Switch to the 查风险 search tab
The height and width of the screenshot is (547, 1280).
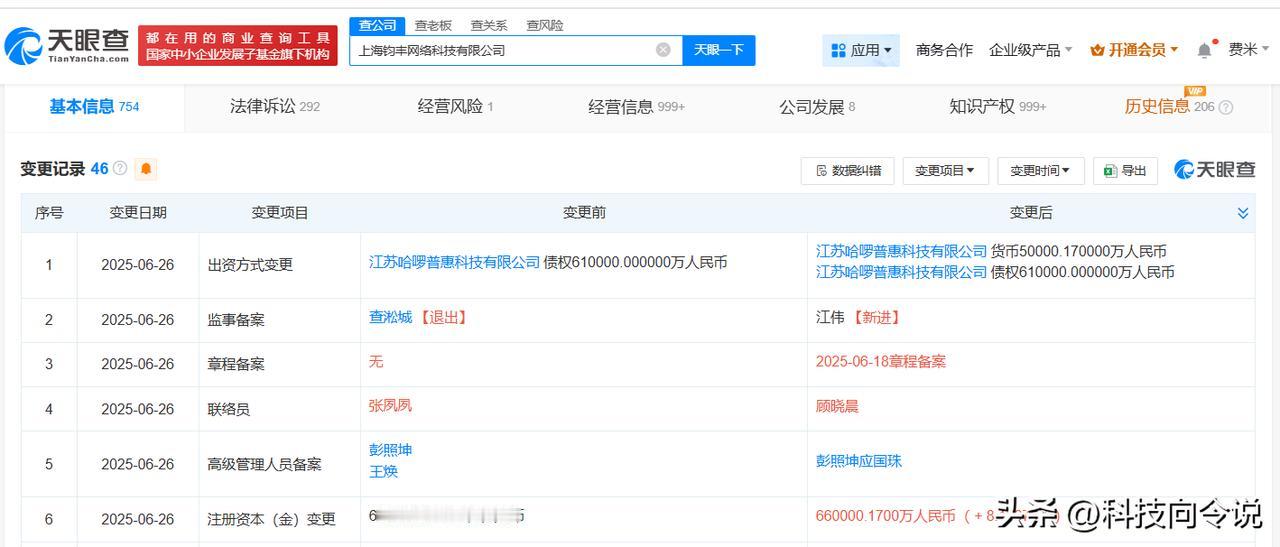[545, 26]
